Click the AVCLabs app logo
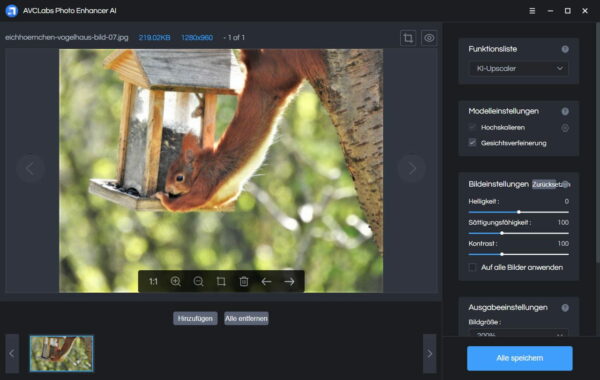The width and height of the screenshot is (600, 380). point(11,11)
